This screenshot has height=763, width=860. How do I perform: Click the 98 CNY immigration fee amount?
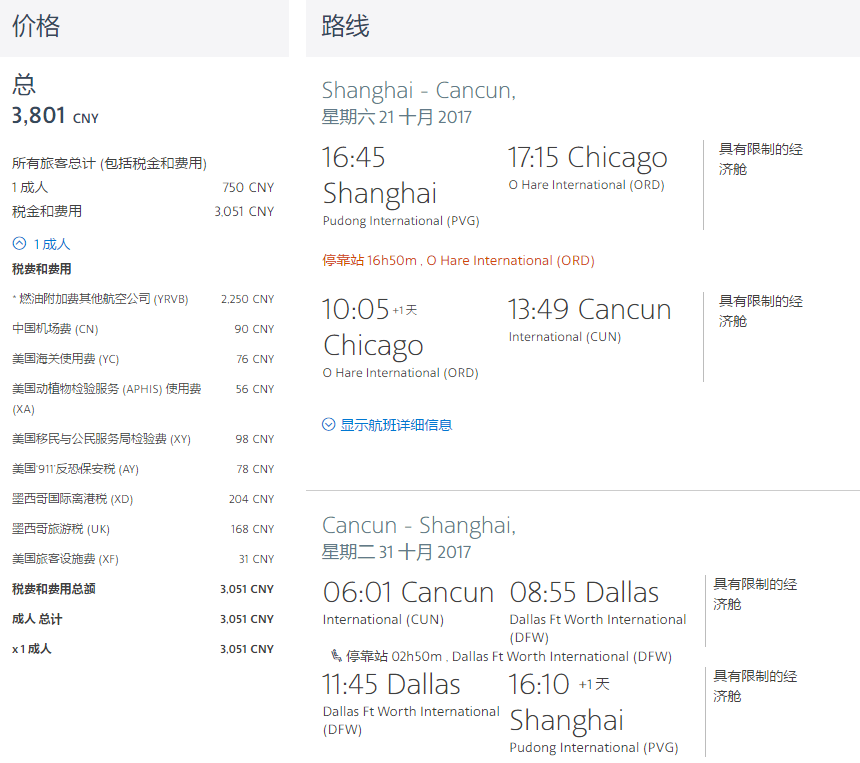tap(254, 439)
